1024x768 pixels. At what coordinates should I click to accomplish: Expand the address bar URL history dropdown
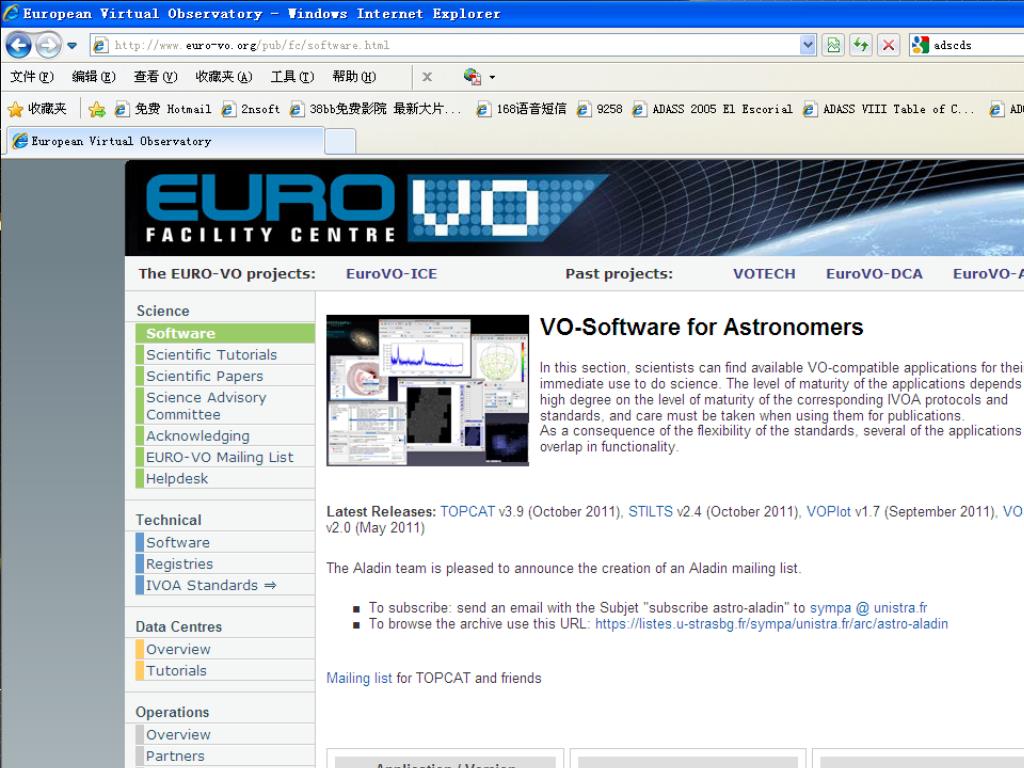tap(808, 45)
